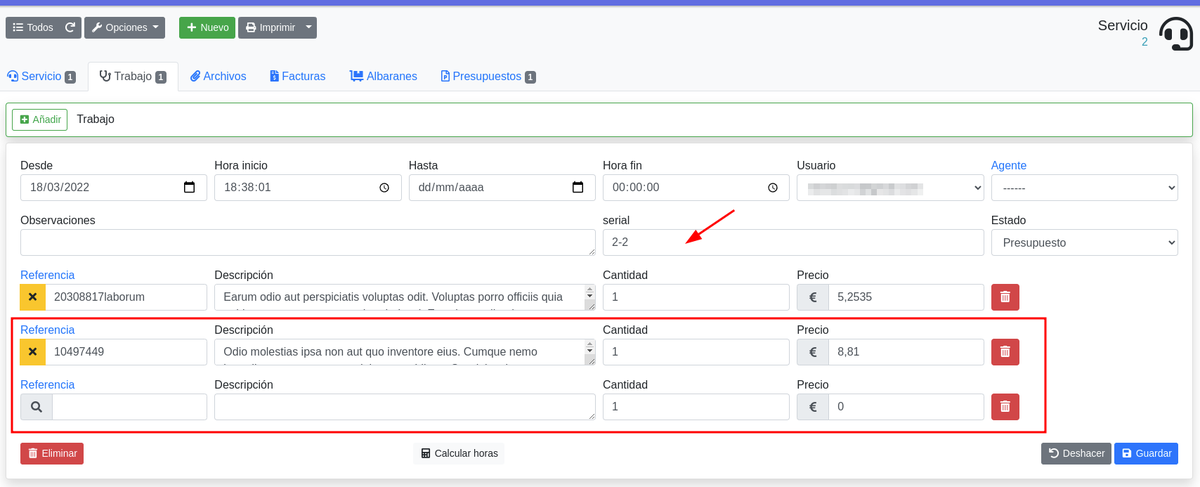Delete the 10497449 line with its trash icon
Image resolution: width=1200 pixels, height=487 pixels.
(1005, 352)
